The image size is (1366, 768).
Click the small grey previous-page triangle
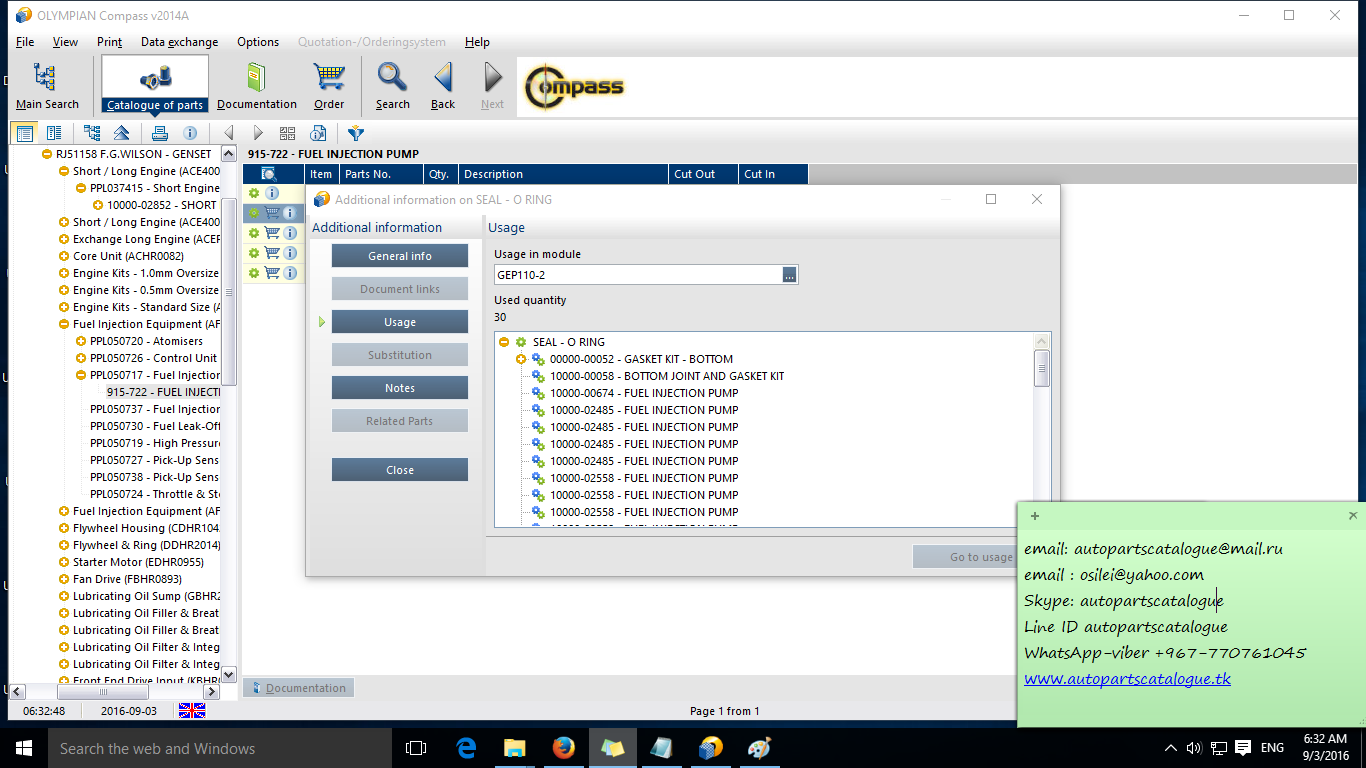tap(229, 133)
